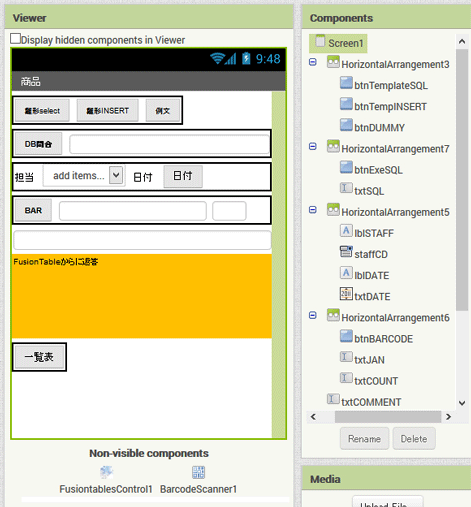Click the Upload File button in Media
Image resolution: width=471 pixels, height=507 pixels.
388,502
